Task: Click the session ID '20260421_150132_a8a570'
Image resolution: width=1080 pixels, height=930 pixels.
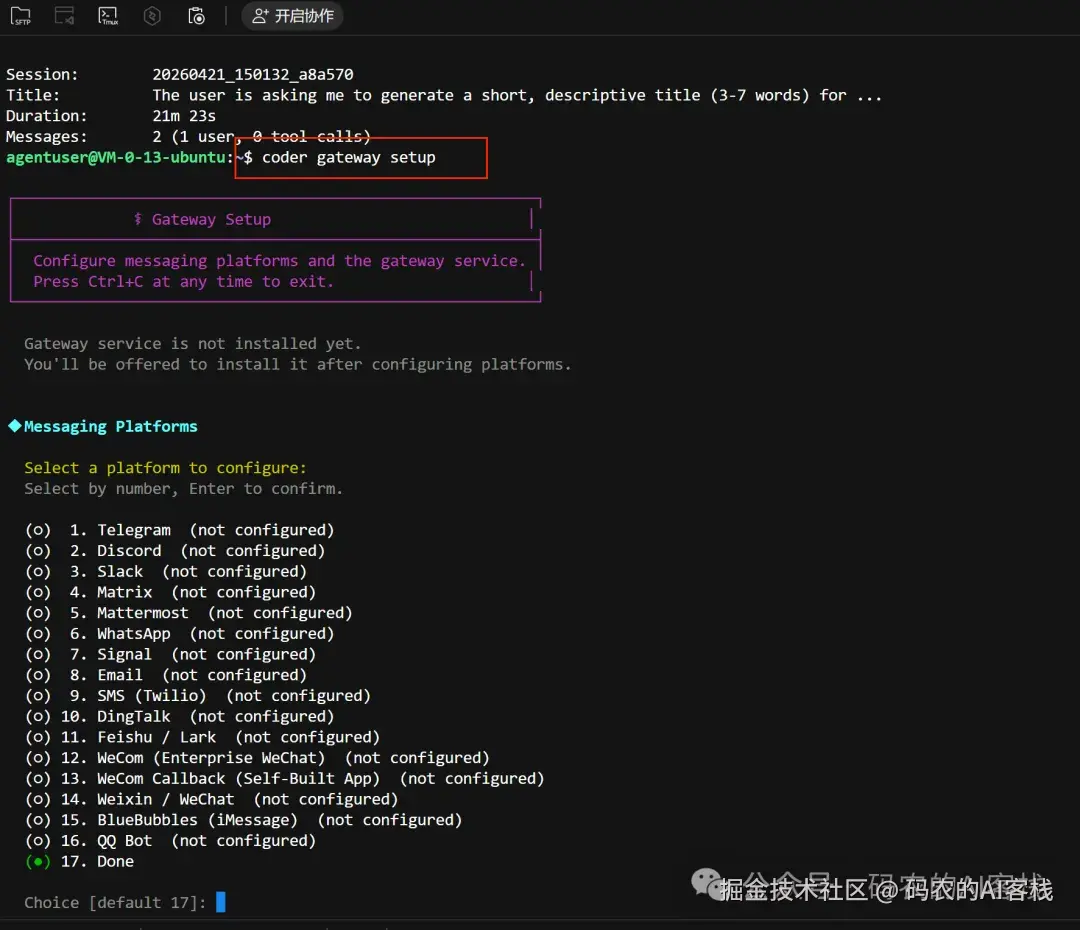Action: (x=253, y=74)
